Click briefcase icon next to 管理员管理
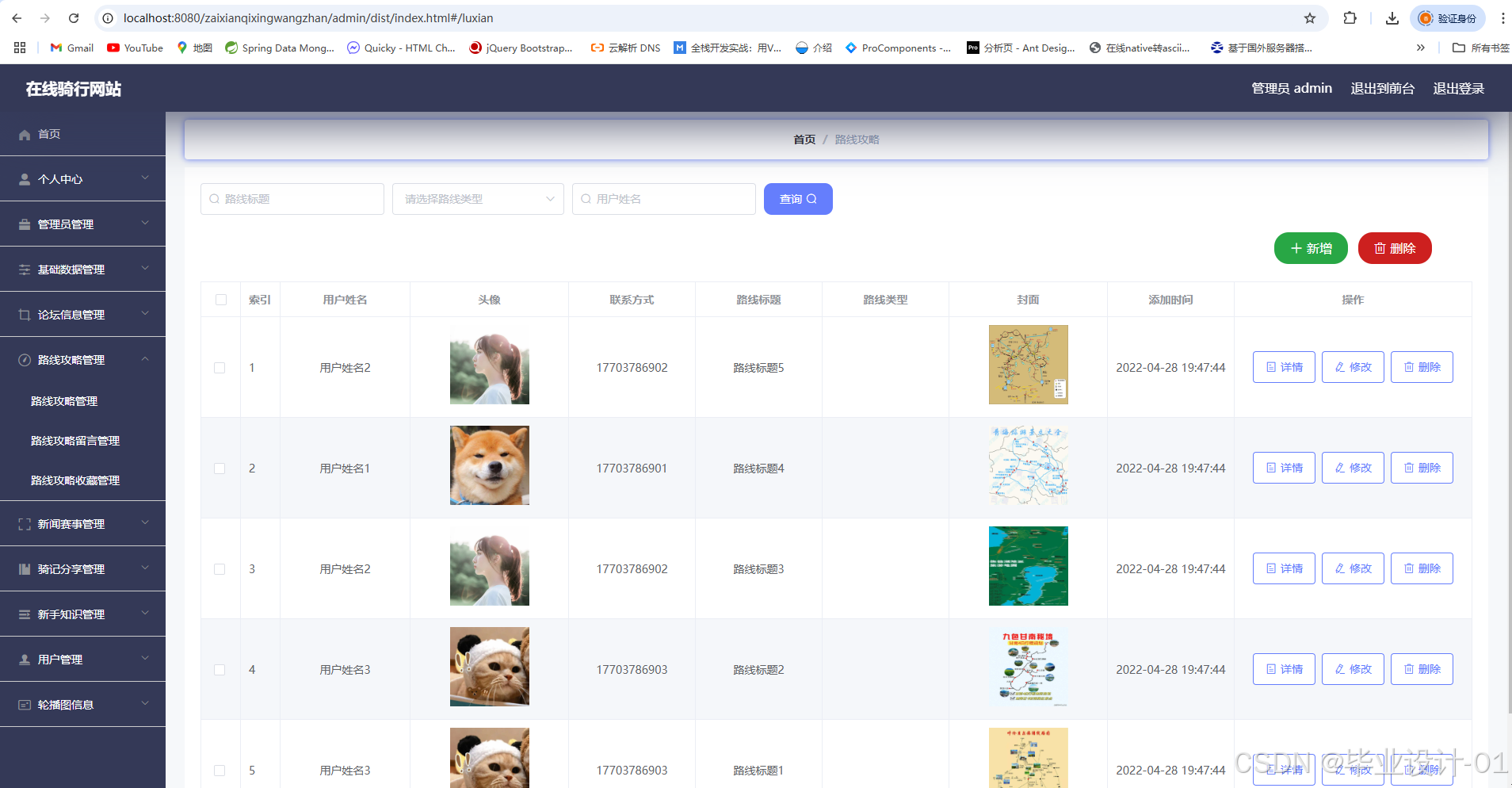 25,224
